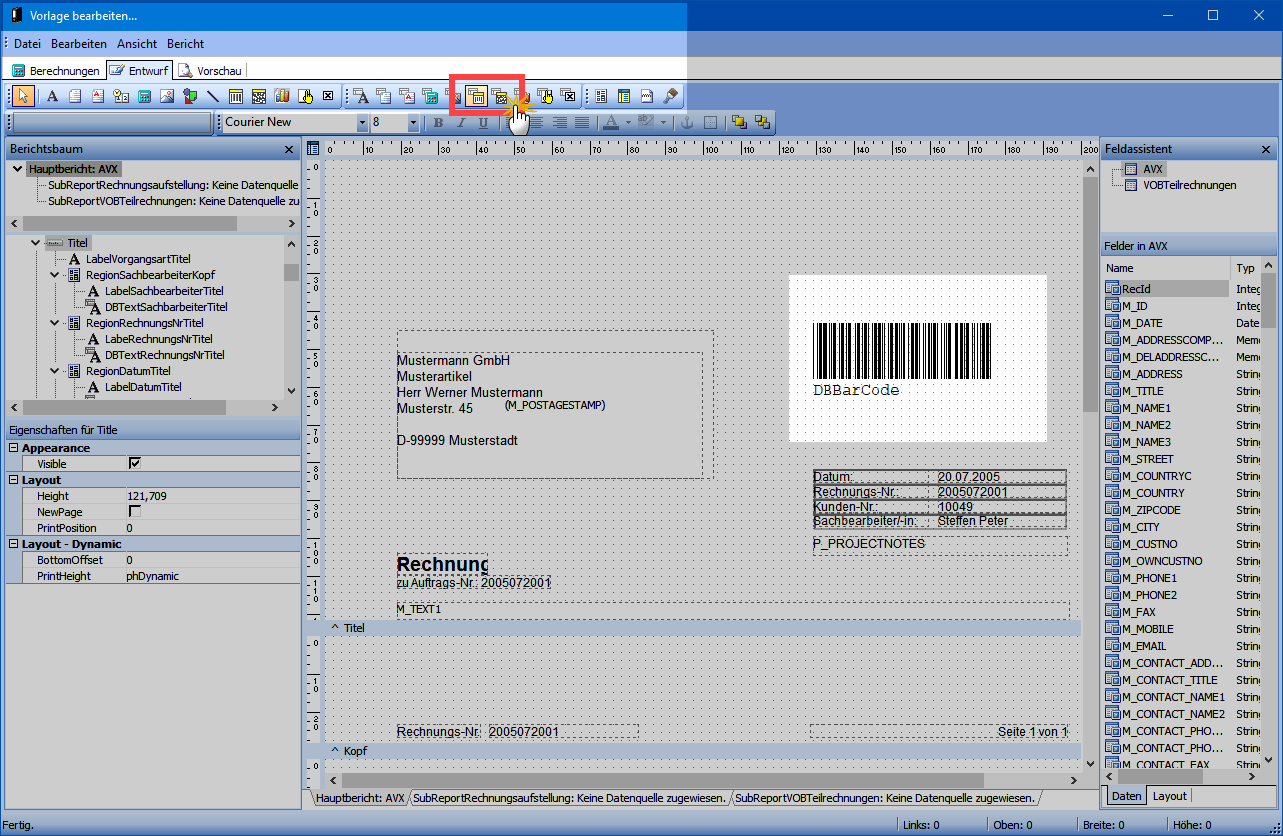1283x836 pixels.
Task: Toggle bold formatting
Action: click(437, 122)
